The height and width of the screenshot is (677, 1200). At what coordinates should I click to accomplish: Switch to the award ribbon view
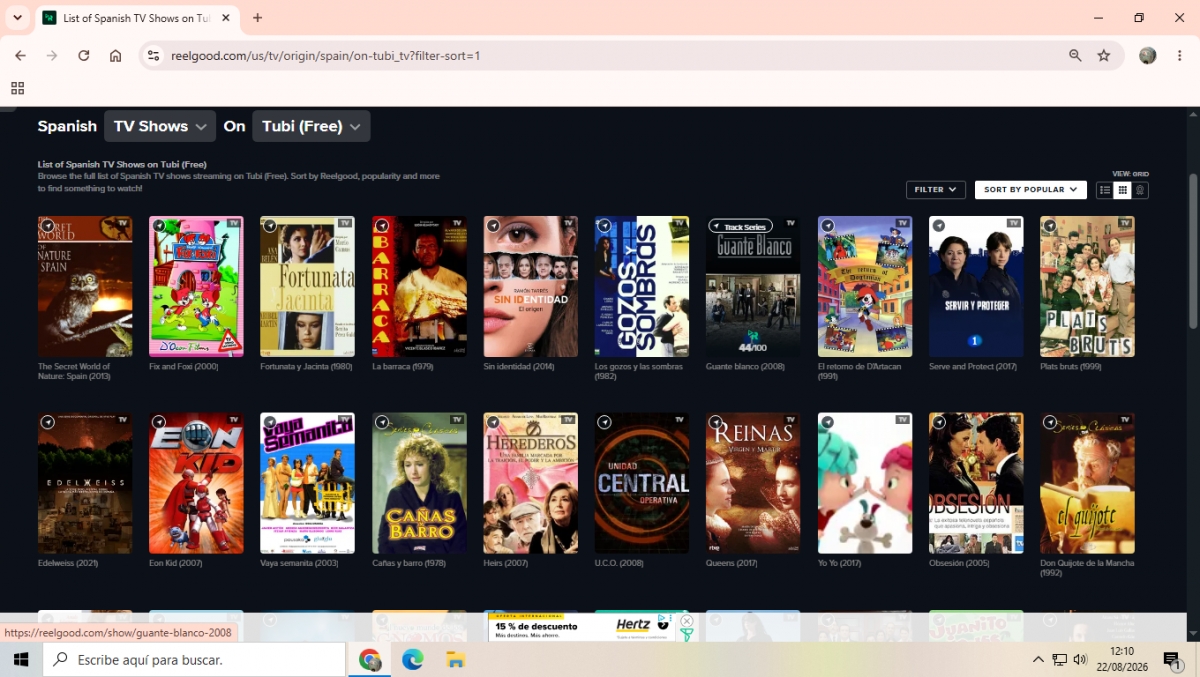tap(1140, 190)
